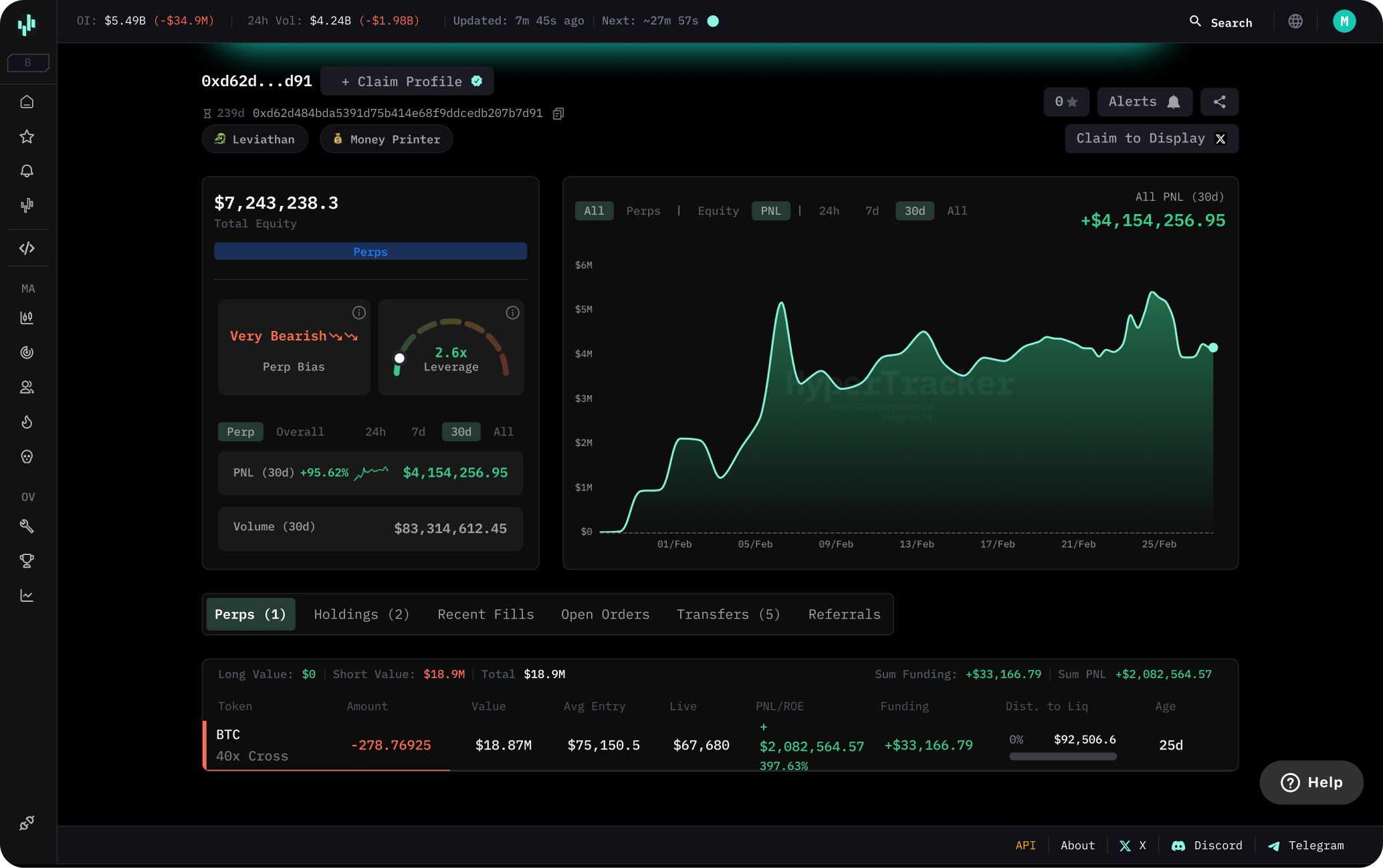
Task: Click the flame icon in the sidebar
Action: [x=27, y=422]
